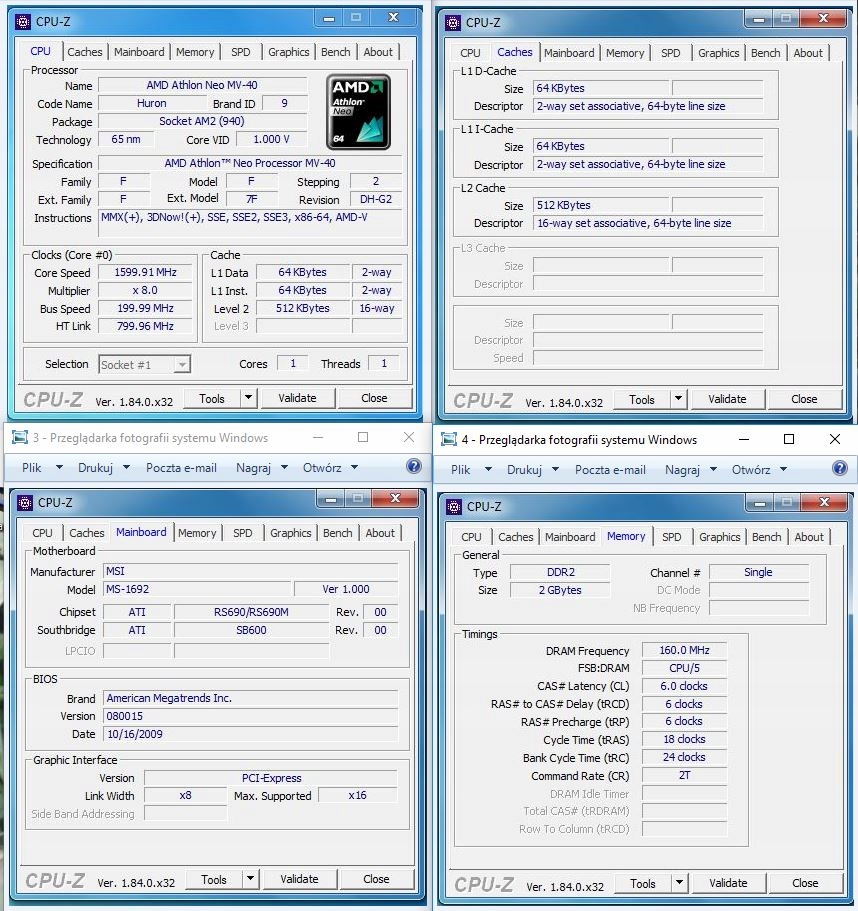Open Graphics tab in Caches window
Screen dimensions: 858x911
(719, 53)
